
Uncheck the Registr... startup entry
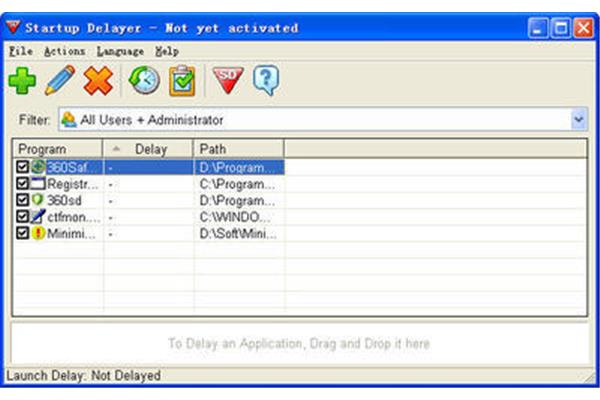pos(23,183)
